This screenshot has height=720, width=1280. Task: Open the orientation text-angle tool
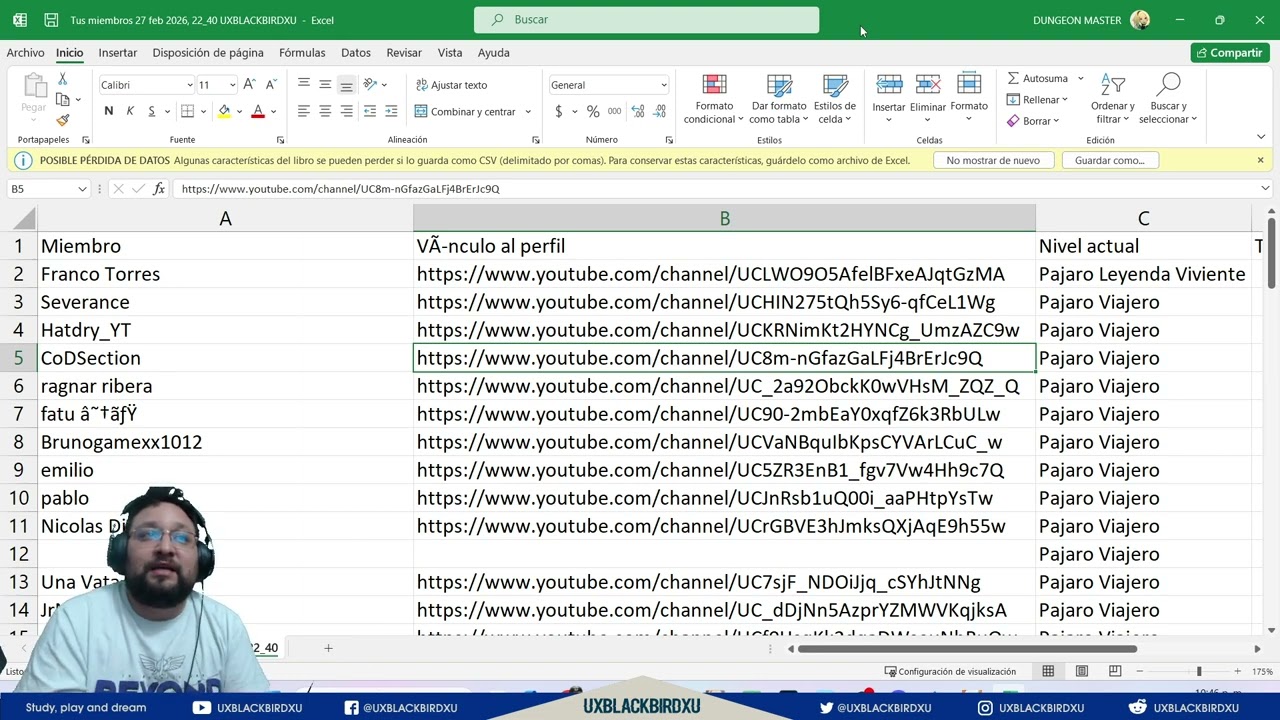[370, 85]
